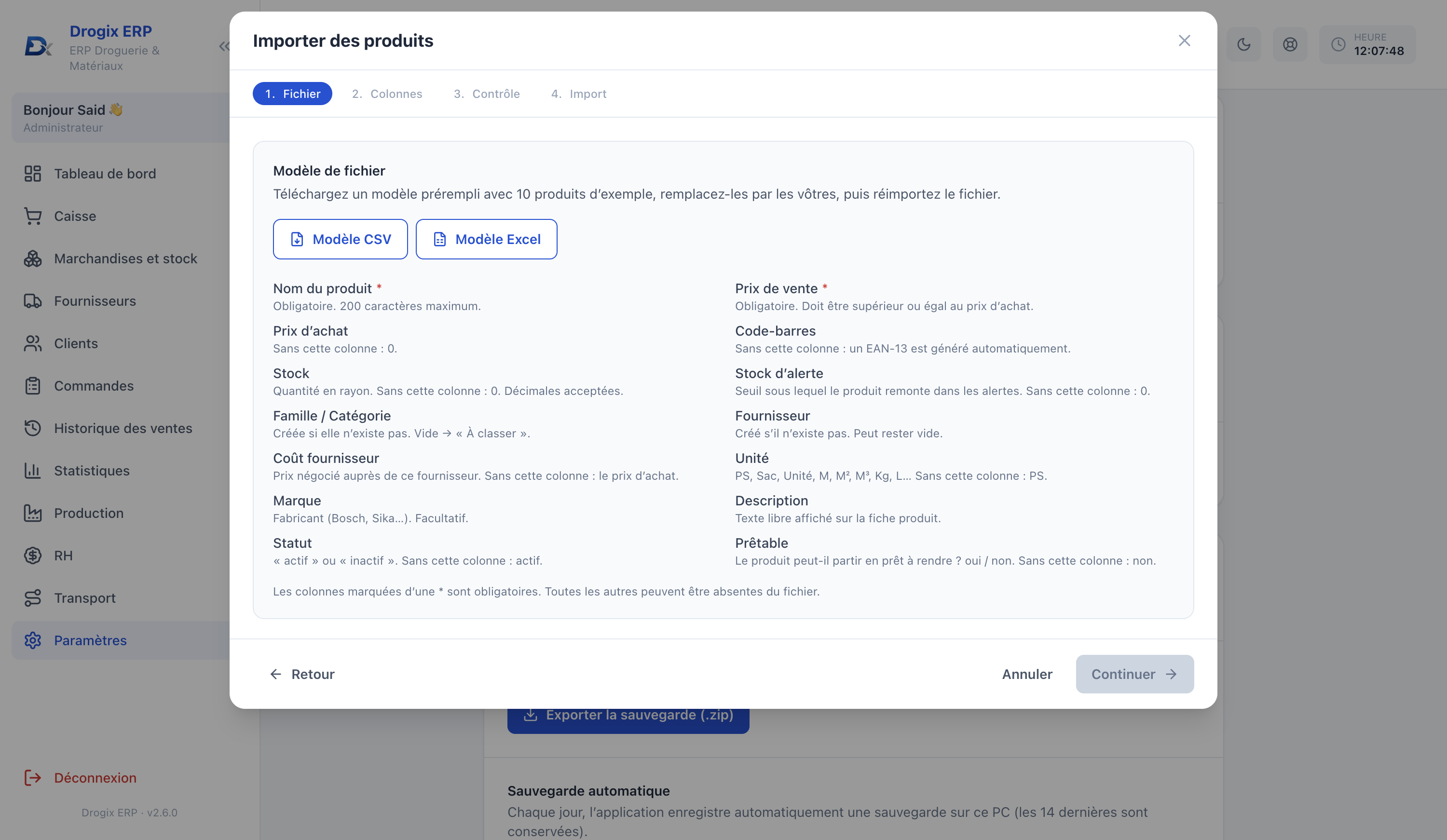Screen dimensions: 1447x840
Task: Click the 'Prix de vente' field label
Action: (777, 288)
